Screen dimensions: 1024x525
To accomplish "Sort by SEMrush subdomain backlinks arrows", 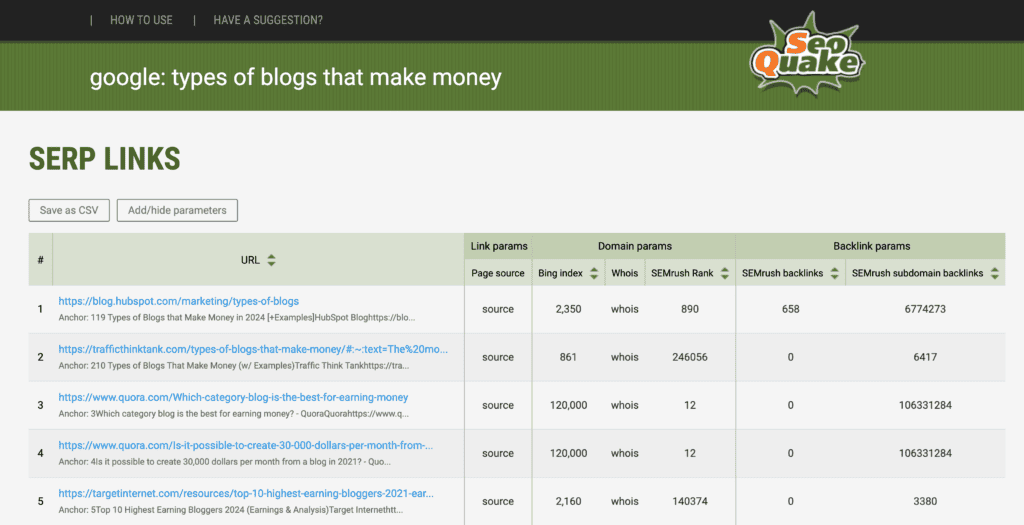I will click(996, 273).
